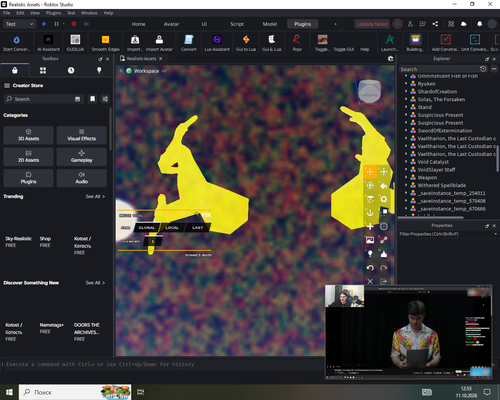
Task: Open the Workspace breadcrumb dropdown arrow
Action: point(164,71)
